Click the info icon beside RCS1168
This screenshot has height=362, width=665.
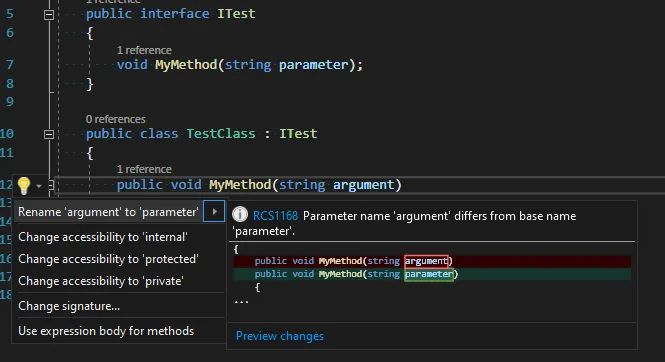(x=240, y=214)
